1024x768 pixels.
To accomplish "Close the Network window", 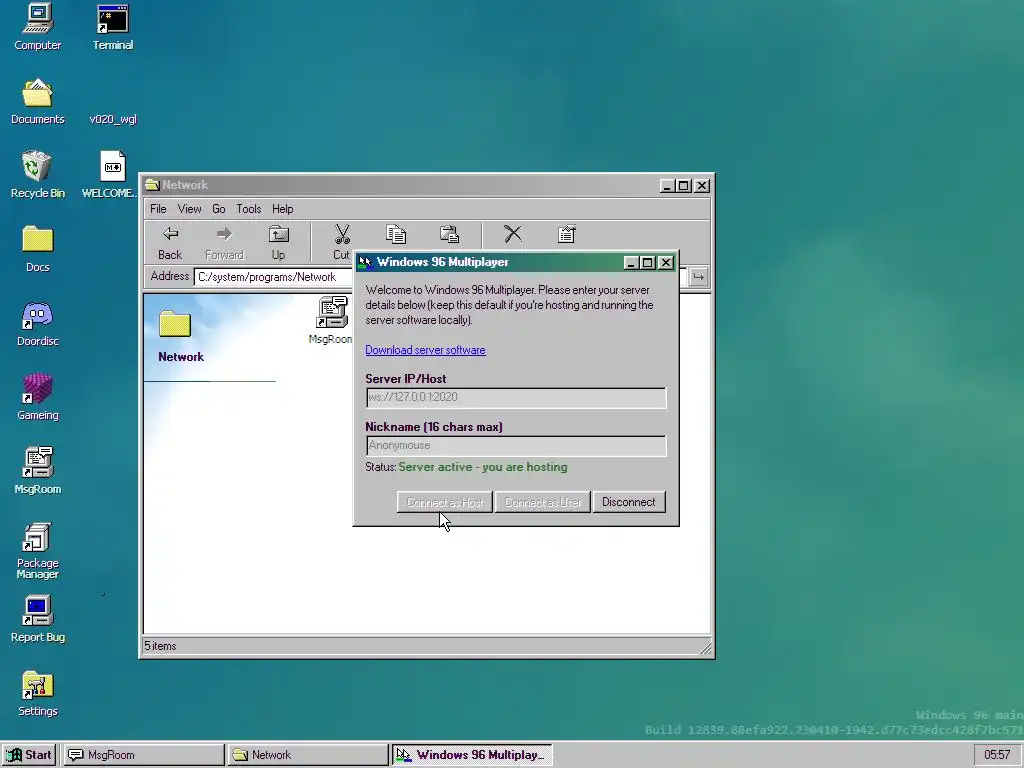I will (701, 186).
